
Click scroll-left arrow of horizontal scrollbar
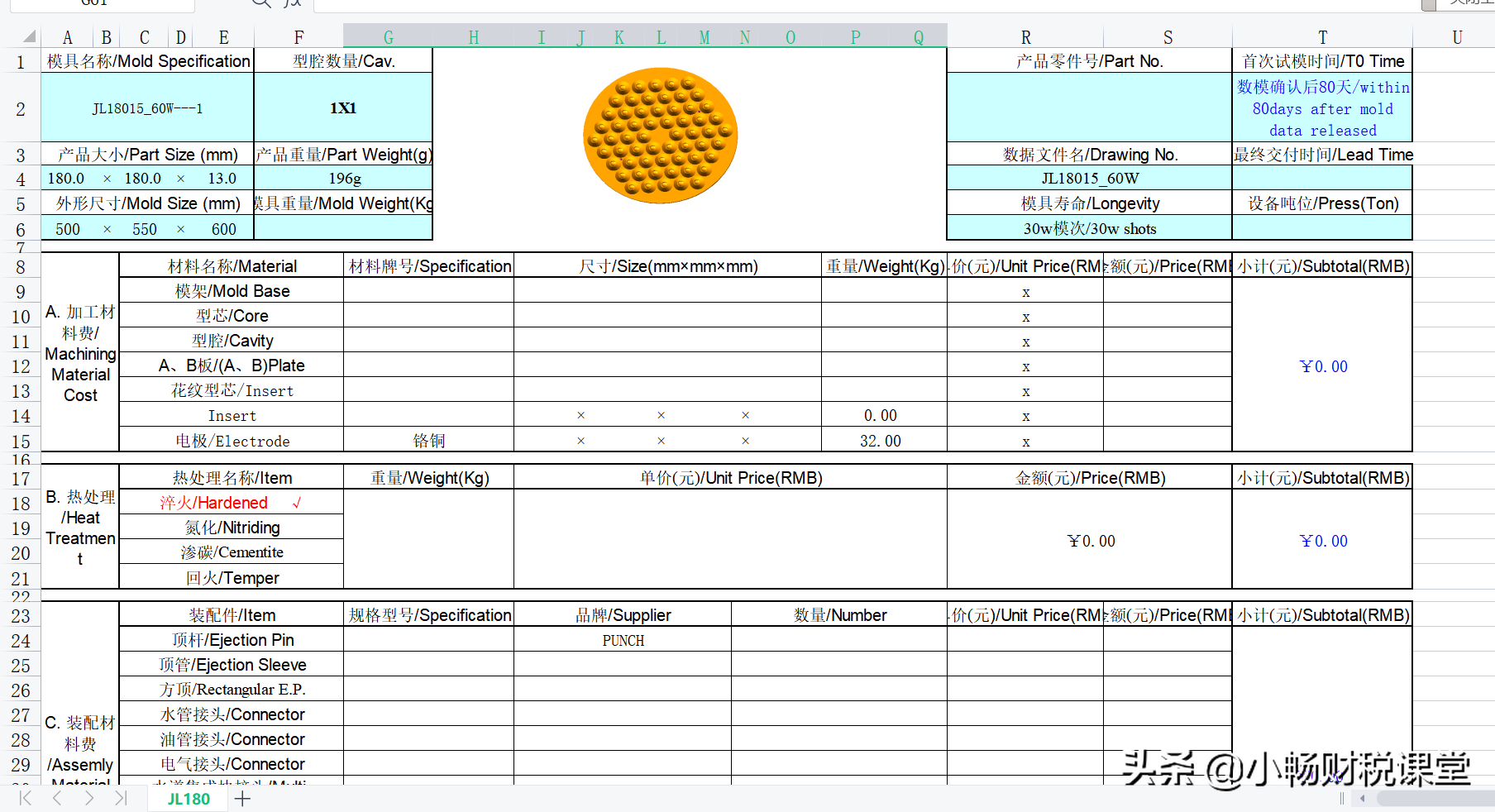tap(1362, 799)
